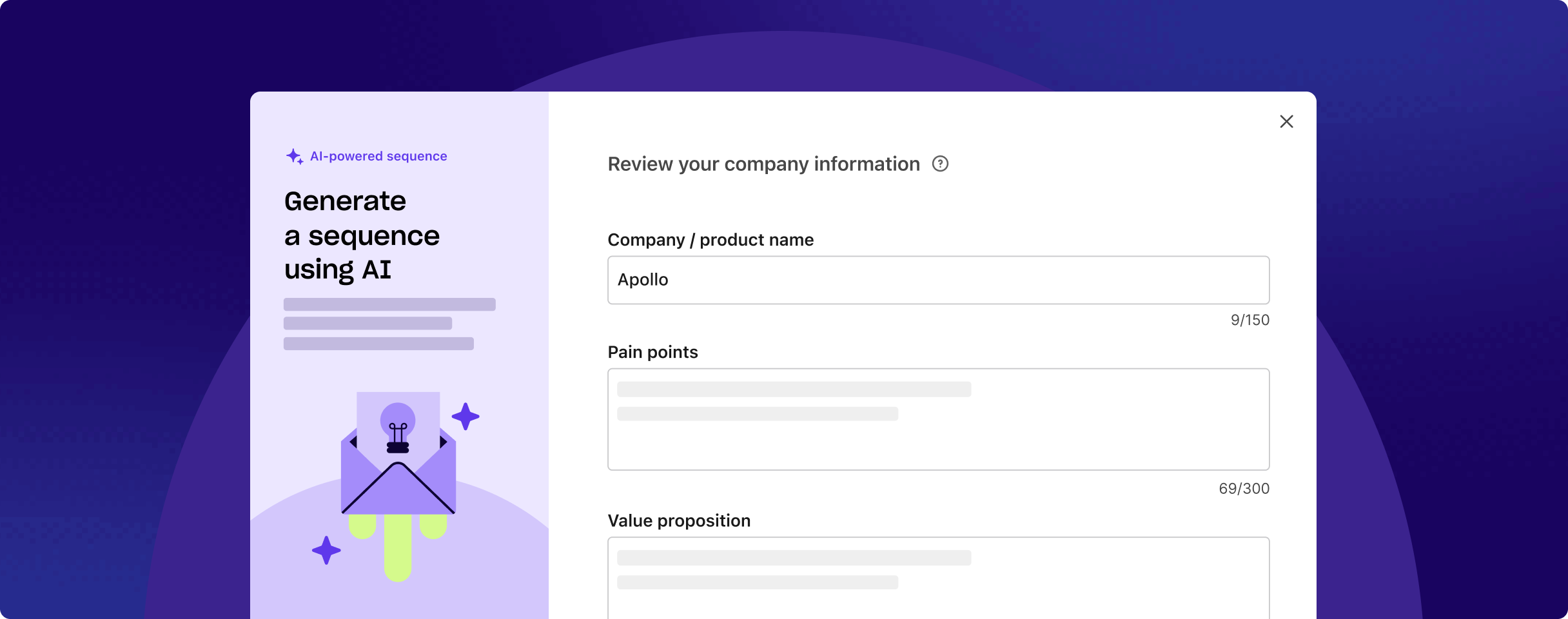1568x619 pixels.
Task: Click the Pain points text area
Action: [937, 419]
